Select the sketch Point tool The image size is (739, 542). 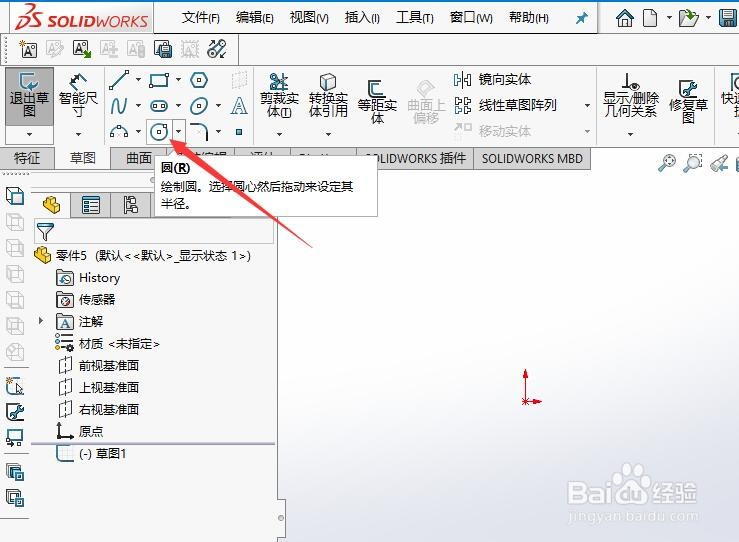[239, 132]
